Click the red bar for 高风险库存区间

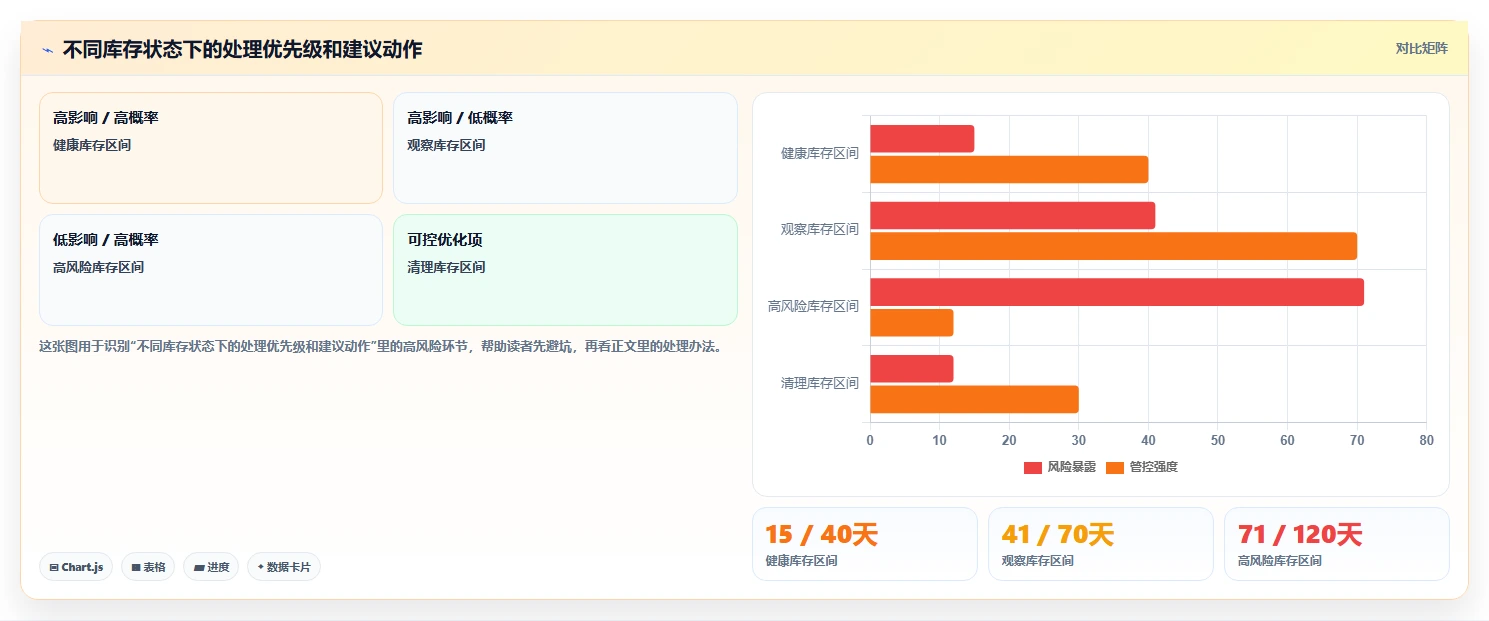click(1117, 292)
